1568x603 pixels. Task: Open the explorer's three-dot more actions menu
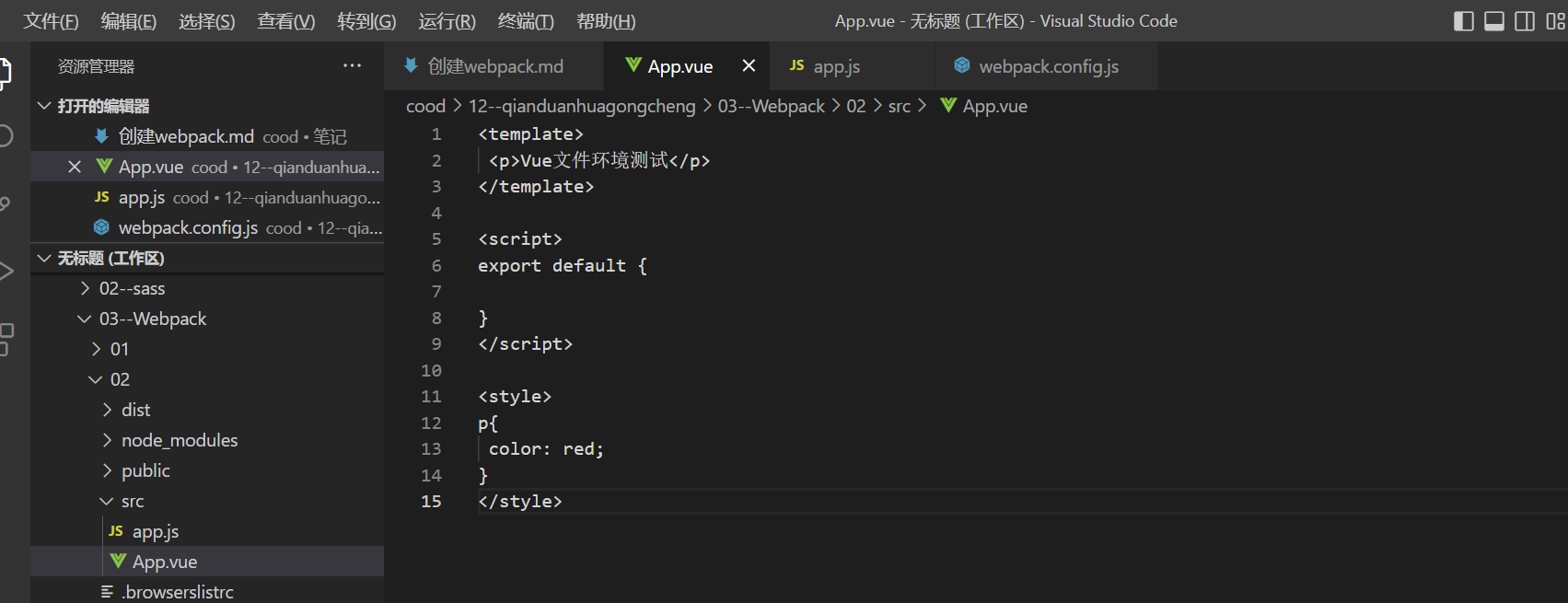(352, 66)
